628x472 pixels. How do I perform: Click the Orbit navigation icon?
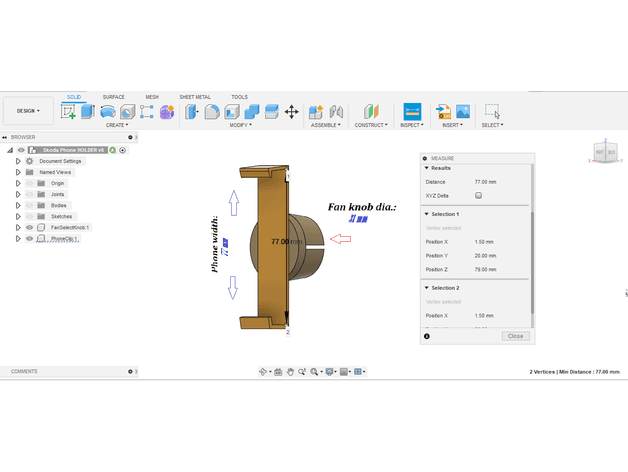click(263, 372)
